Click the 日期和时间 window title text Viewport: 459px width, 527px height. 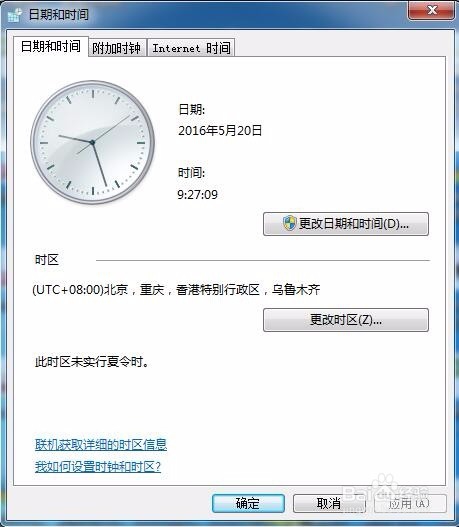59,14
